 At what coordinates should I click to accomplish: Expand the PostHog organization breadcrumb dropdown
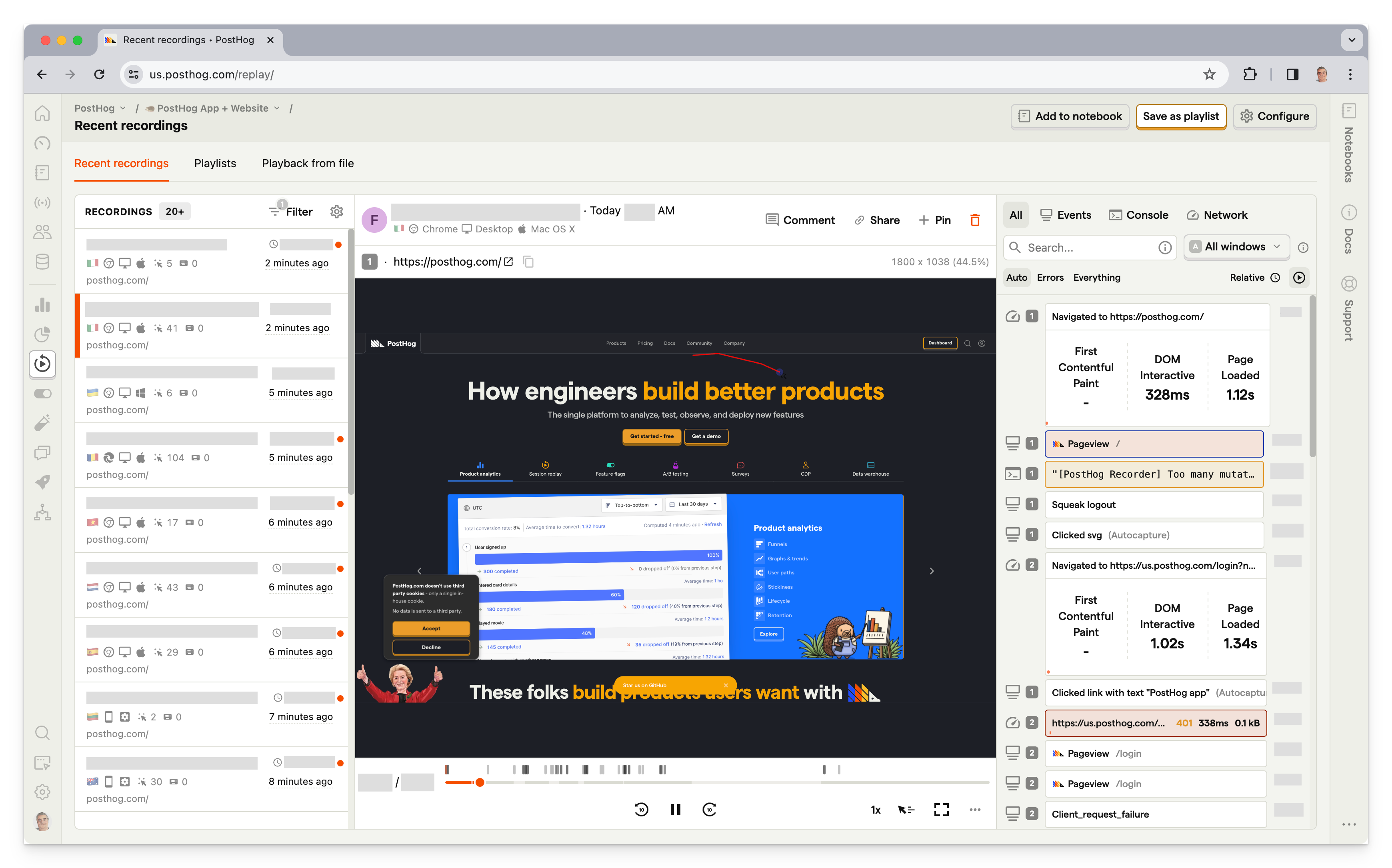[100, 108]
